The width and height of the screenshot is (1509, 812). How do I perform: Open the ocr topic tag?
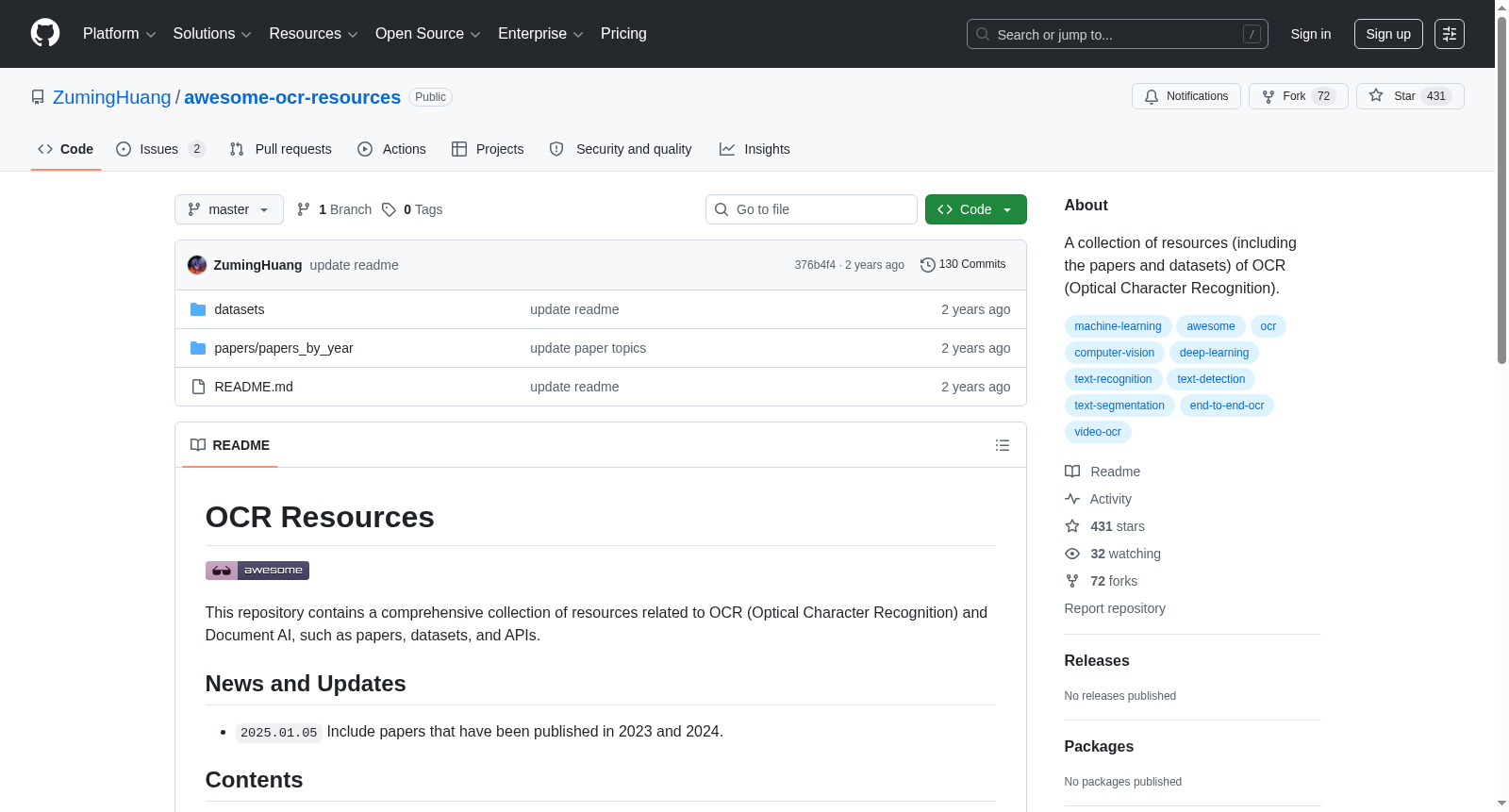[1268, 326]
